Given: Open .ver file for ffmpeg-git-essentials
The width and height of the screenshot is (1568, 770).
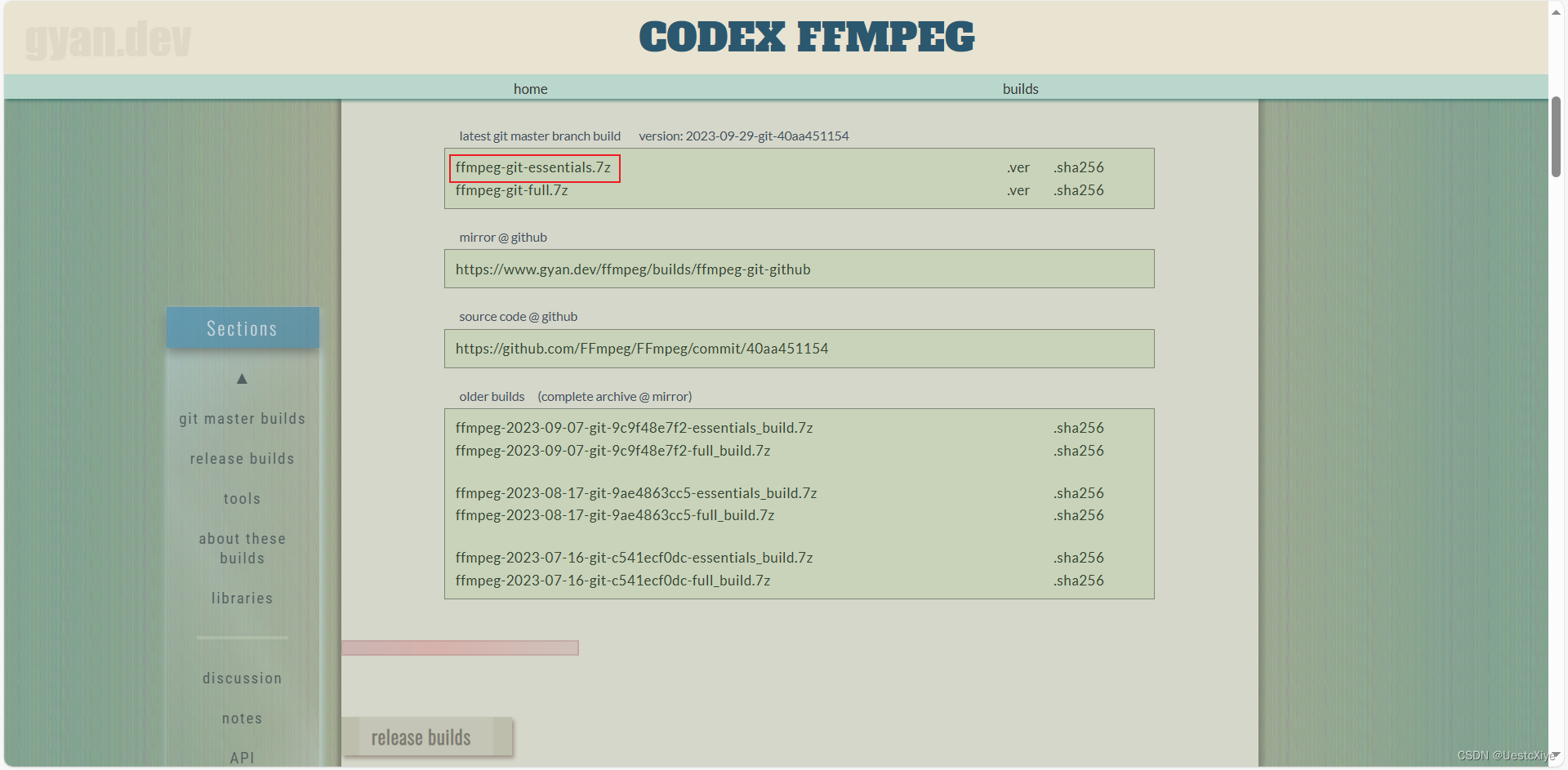Looking at the screenshot, I should tap(1018, 167).
